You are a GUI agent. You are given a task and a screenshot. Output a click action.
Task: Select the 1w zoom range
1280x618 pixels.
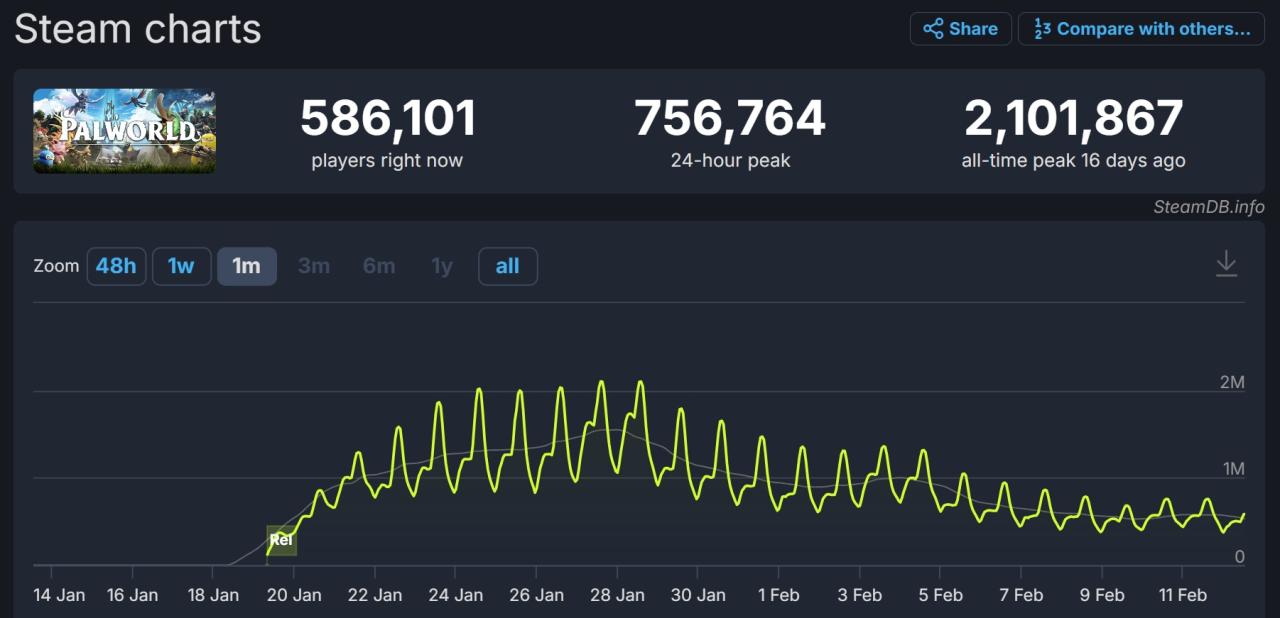pyautogui.click(x=181, y=266)
